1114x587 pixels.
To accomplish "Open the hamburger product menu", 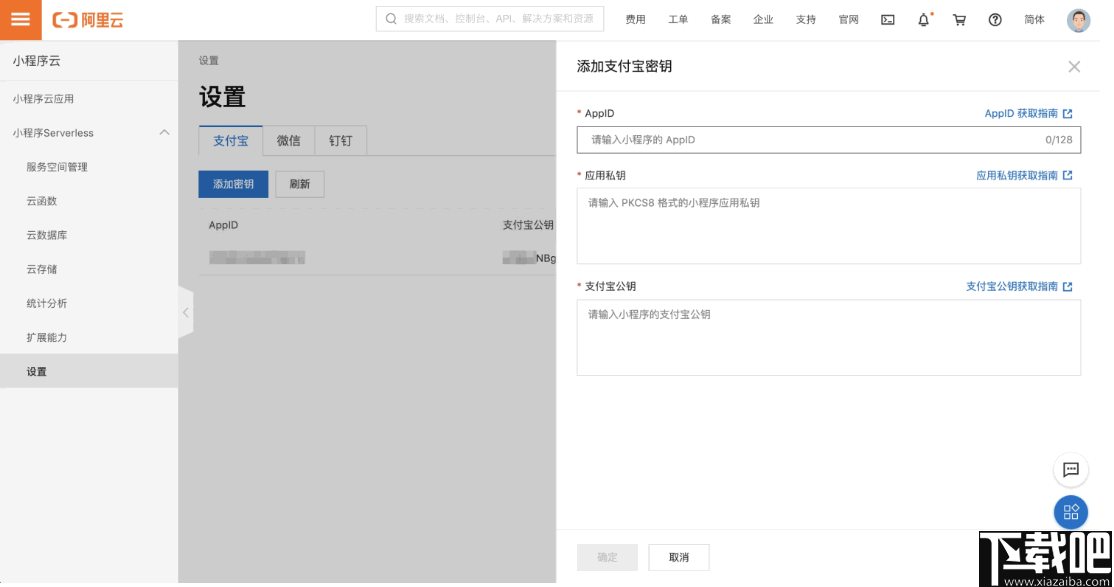I will [x=18, y=19].
